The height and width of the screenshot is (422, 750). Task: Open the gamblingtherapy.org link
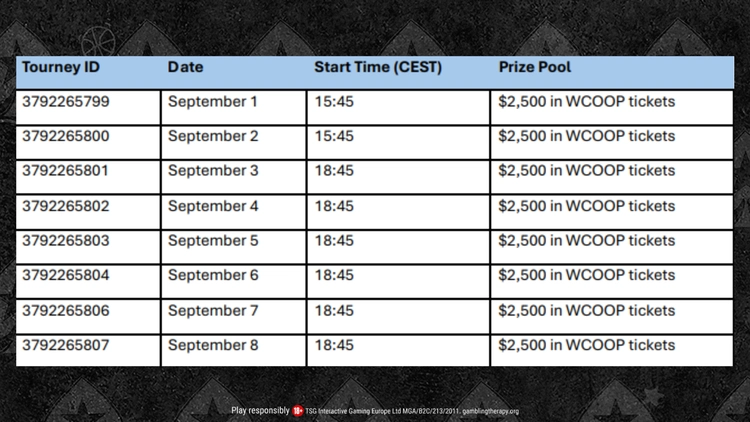[490, 411]
